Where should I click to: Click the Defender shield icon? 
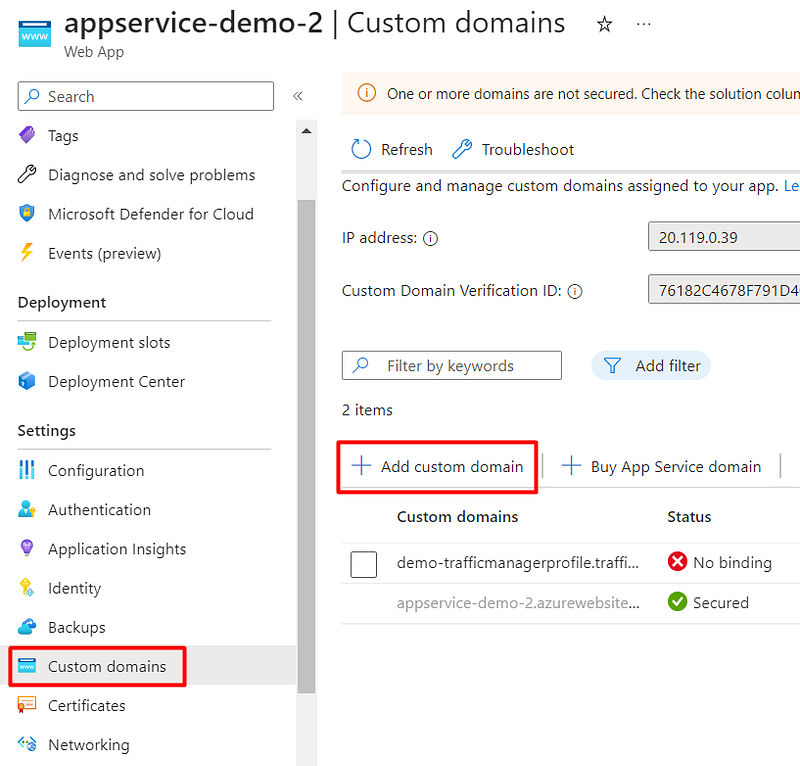[27, 213]
